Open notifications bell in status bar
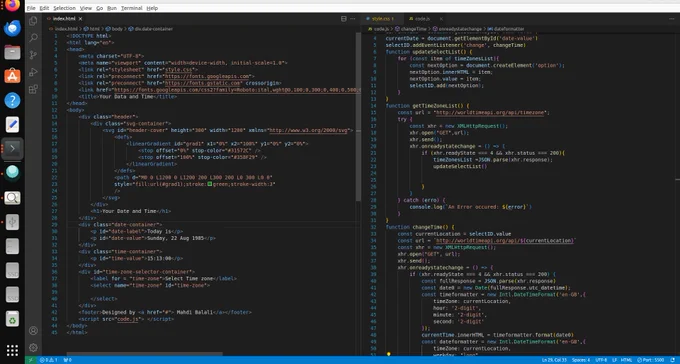The image size is (680, 364). click(673, 360)
